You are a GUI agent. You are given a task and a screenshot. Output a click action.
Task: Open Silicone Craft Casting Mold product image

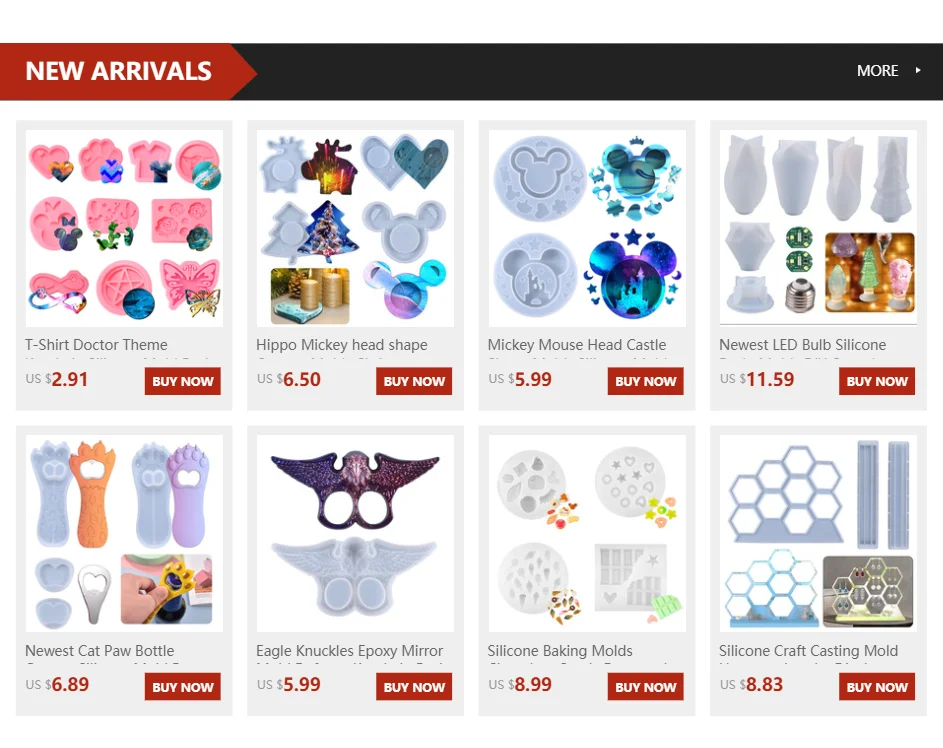(x=819, y=533)
